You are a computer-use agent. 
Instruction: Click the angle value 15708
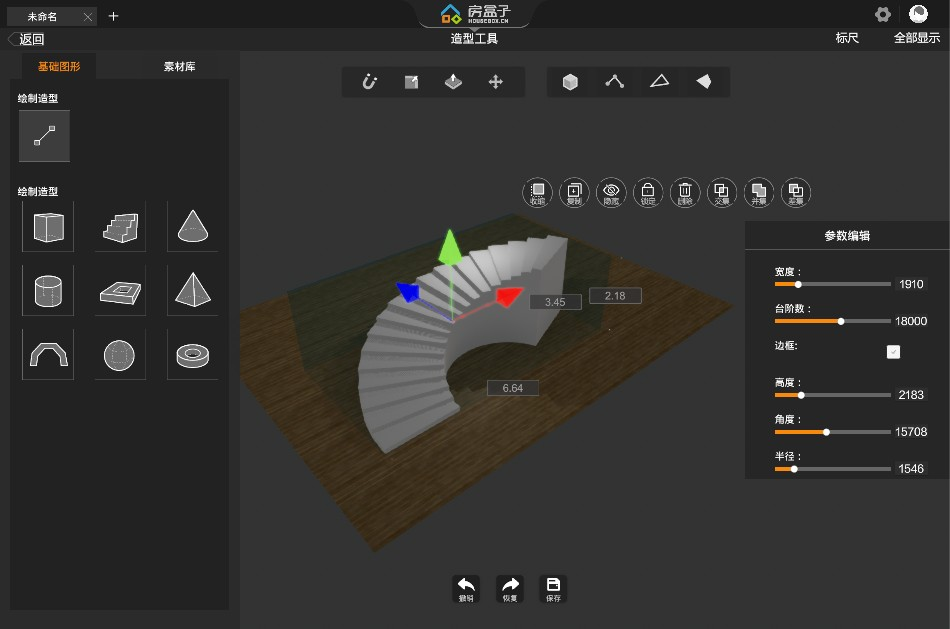(x=911, y=432)
